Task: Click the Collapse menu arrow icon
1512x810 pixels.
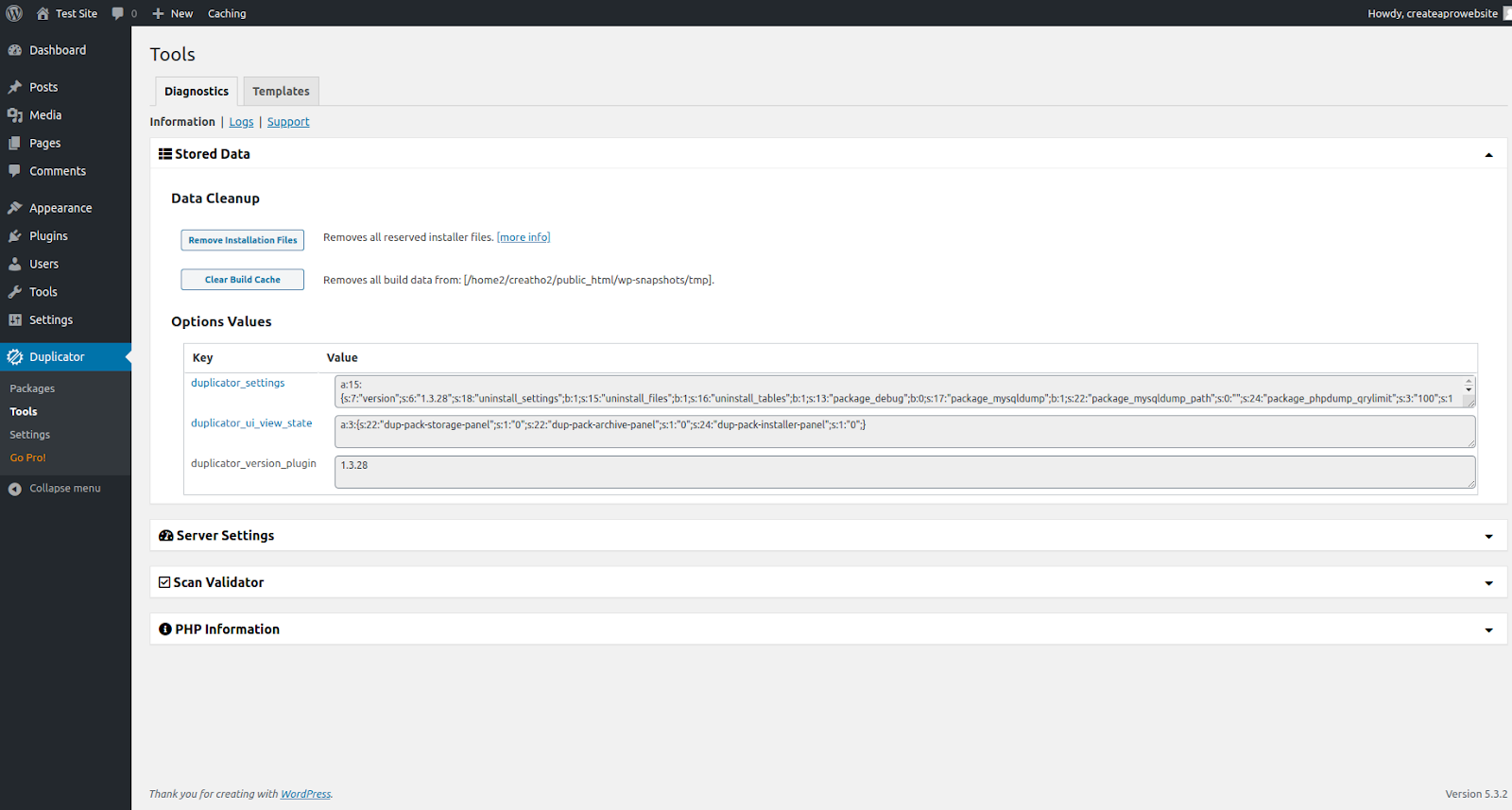Action: pyautogui.click(x=15, y=489)
